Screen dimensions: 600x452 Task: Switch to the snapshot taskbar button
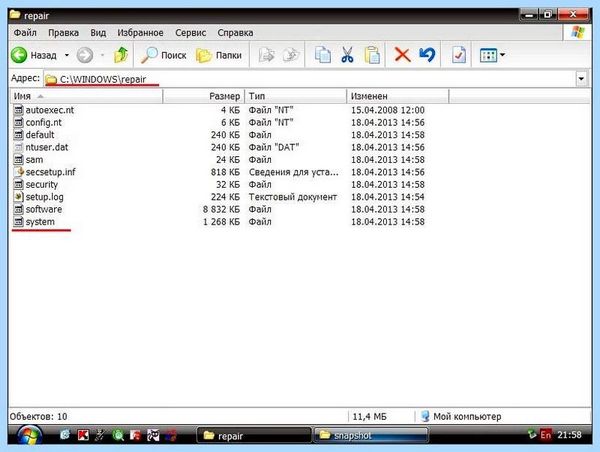coord(371,436)
